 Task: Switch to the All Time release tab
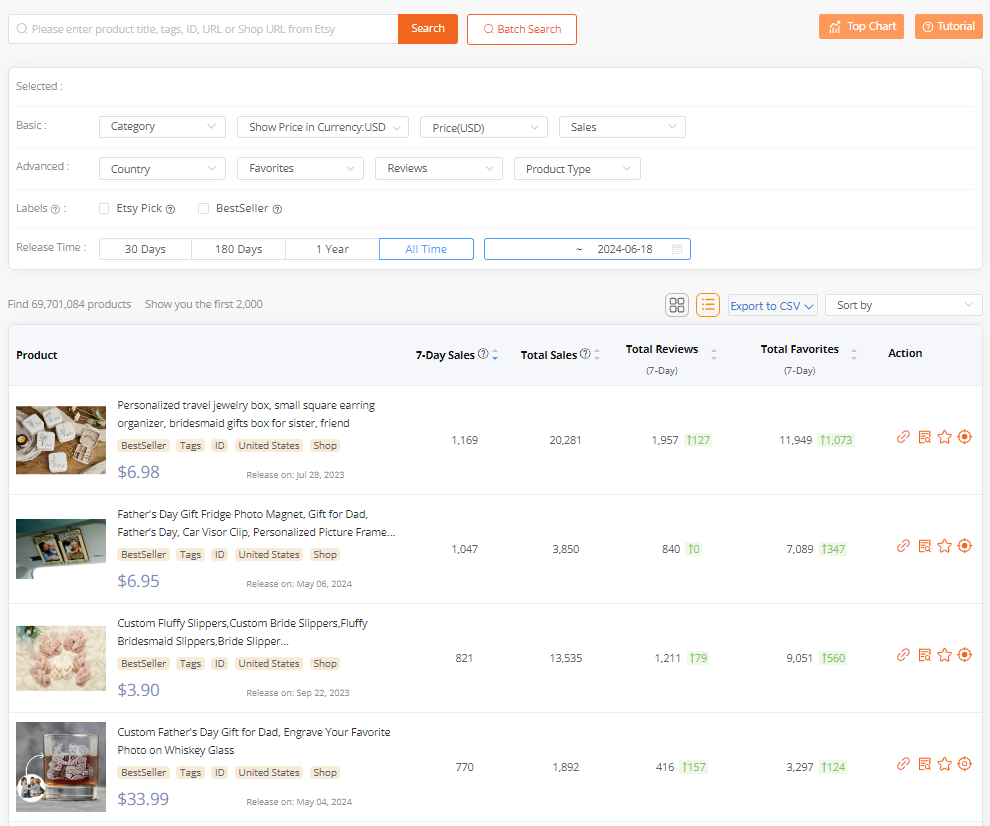[x=426, y=249]
